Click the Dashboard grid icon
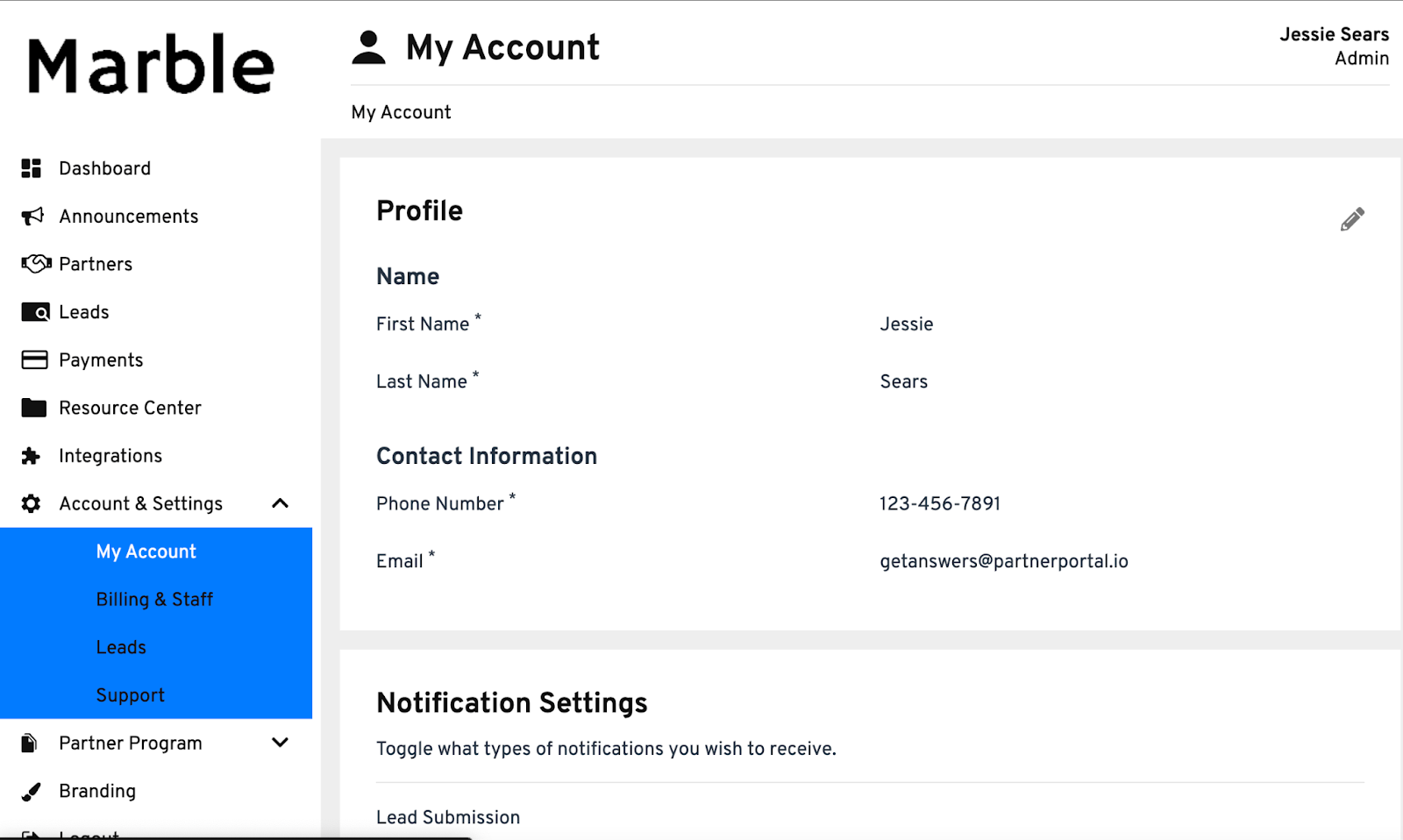Screen dimensions: 1403x840 tap(32, 168)
